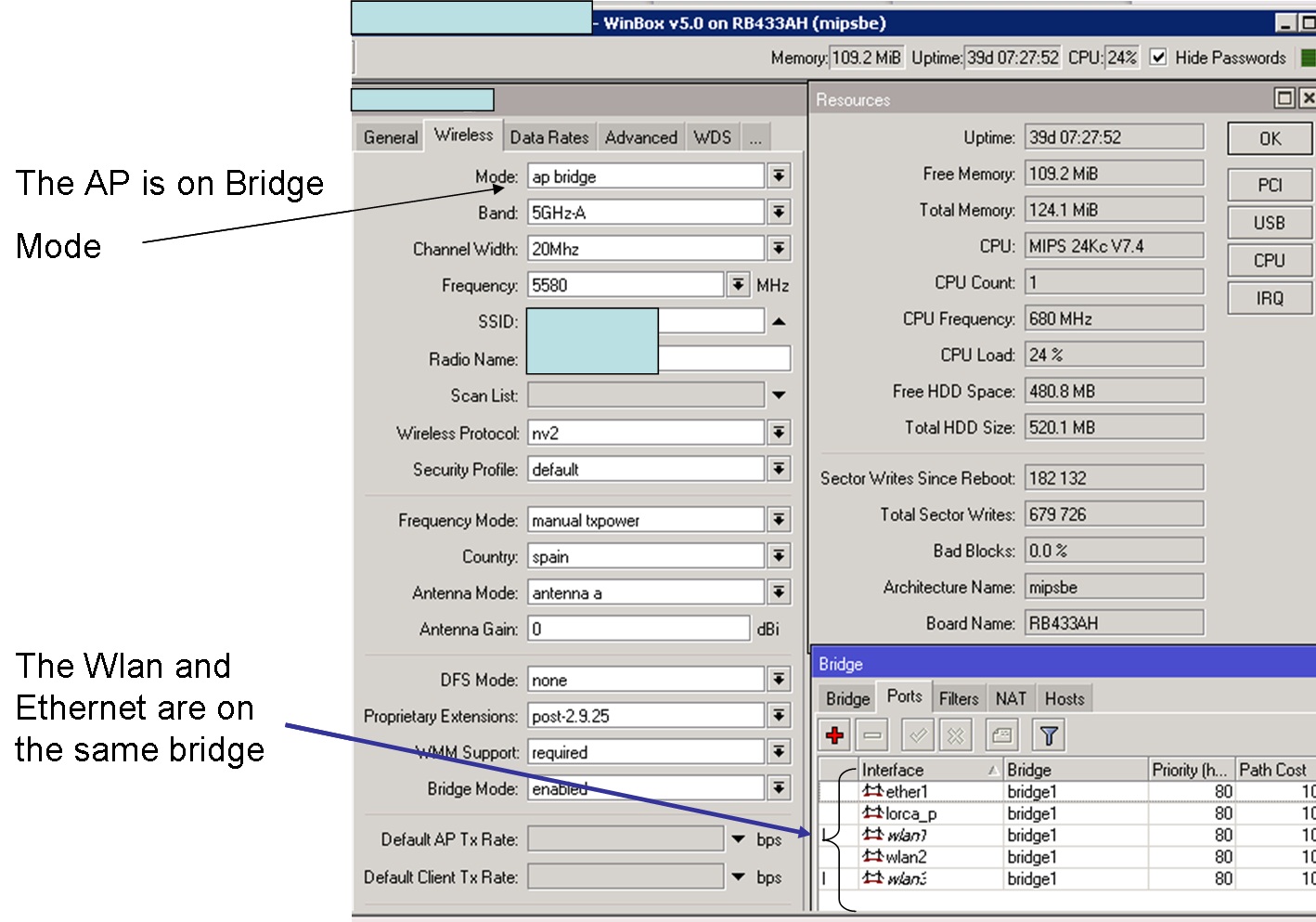
Task: Click the PCI button in Resources
Action: pos(1270,185)
